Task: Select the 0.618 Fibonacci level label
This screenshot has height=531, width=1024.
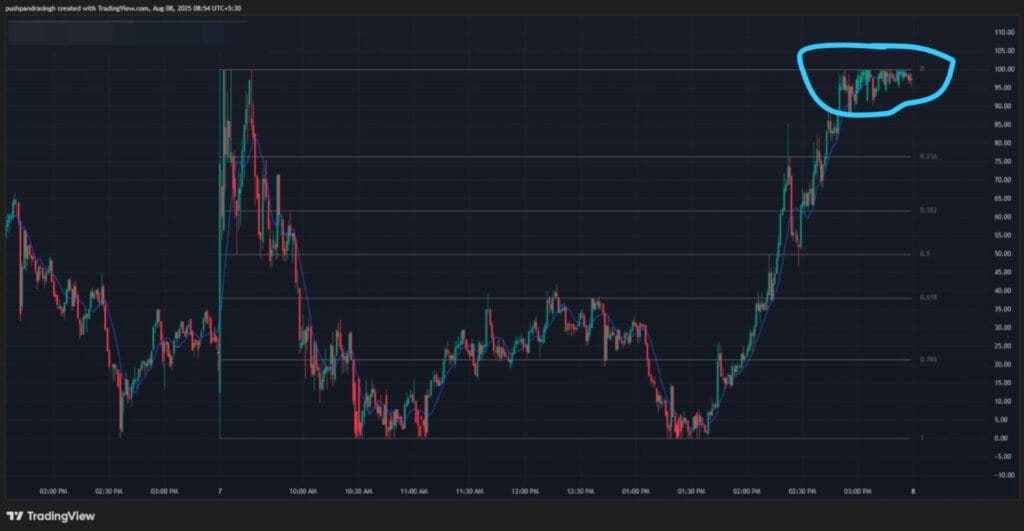Action: click(x=928, y=298)
